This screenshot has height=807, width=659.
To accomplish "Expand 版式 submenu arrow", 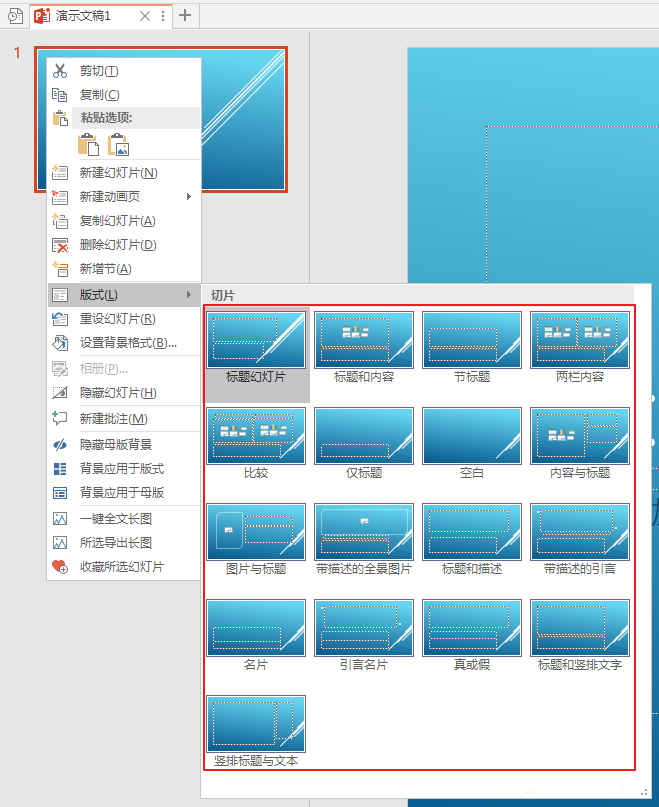I will click(x=189, y=295).
